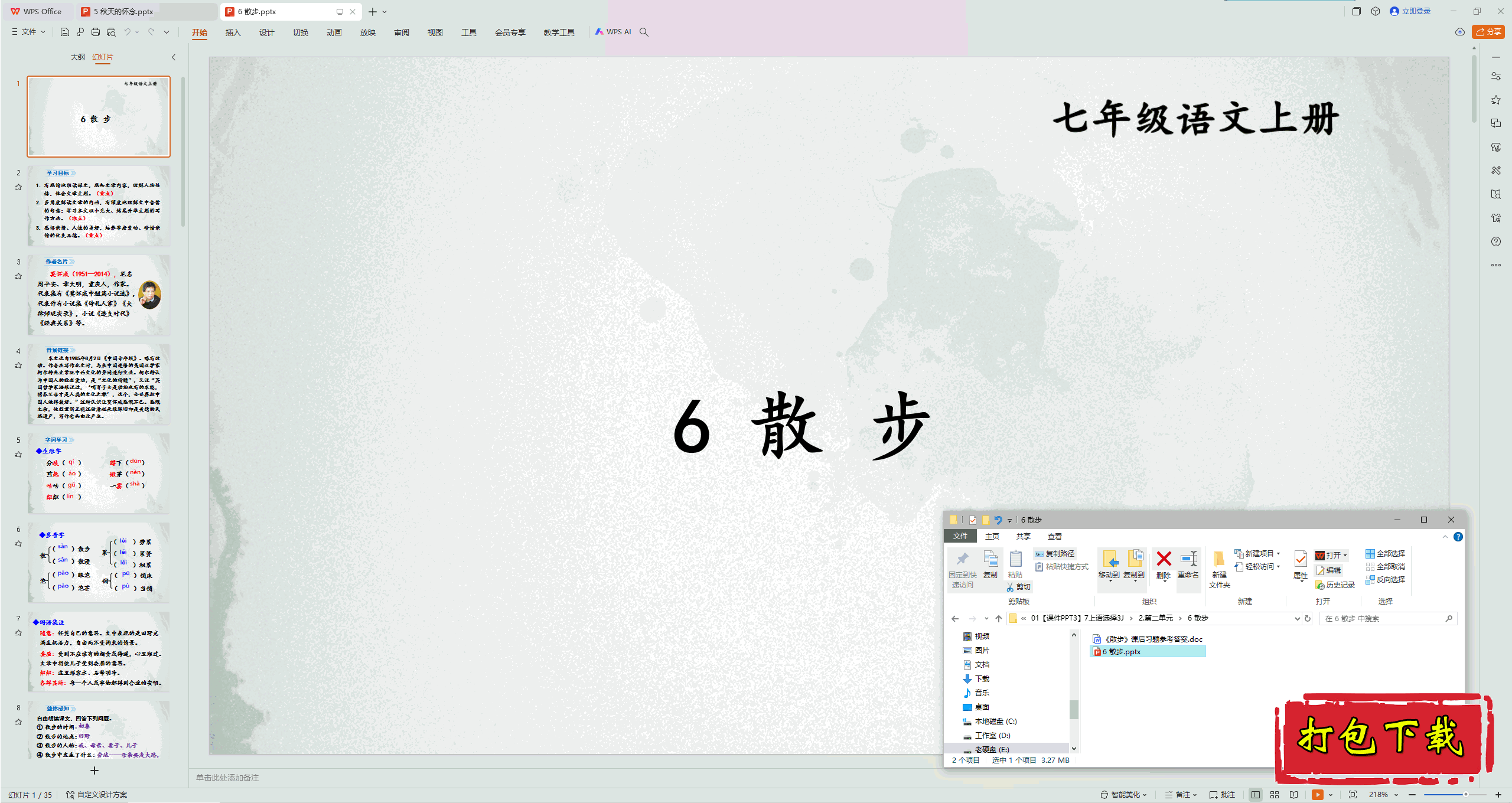Screen dimensions: 1512x803
Task: Click the Print Preview icon
Action: pos(111,32)
